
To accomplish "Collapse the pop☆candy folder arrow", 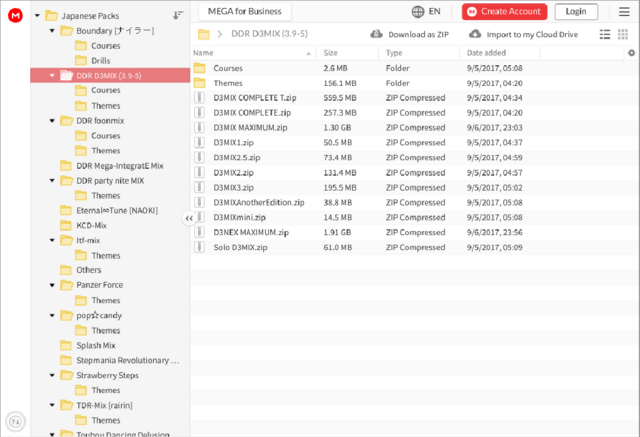I will pos(52,315).
